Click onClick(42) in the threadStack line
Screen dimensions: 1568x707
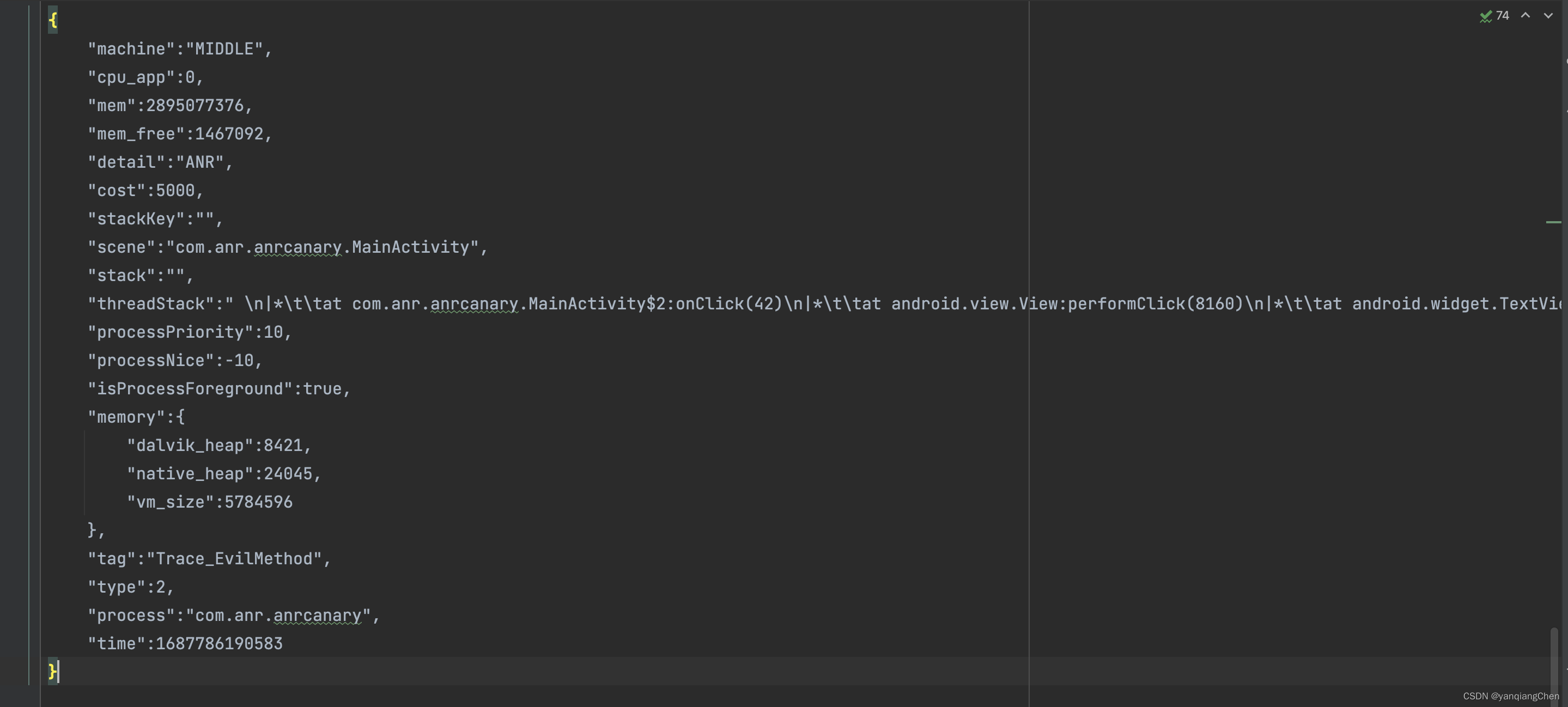click(x=729, y=303)
